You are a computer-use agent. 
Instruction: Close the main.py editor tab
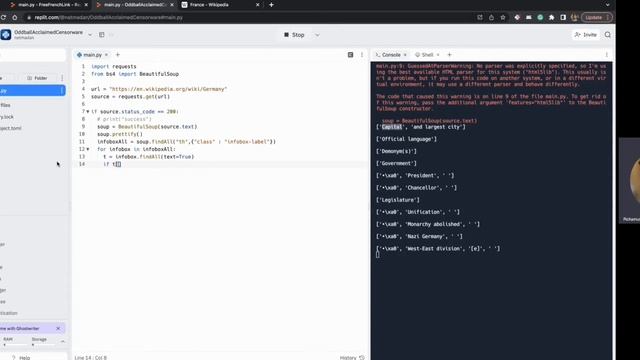107,55
